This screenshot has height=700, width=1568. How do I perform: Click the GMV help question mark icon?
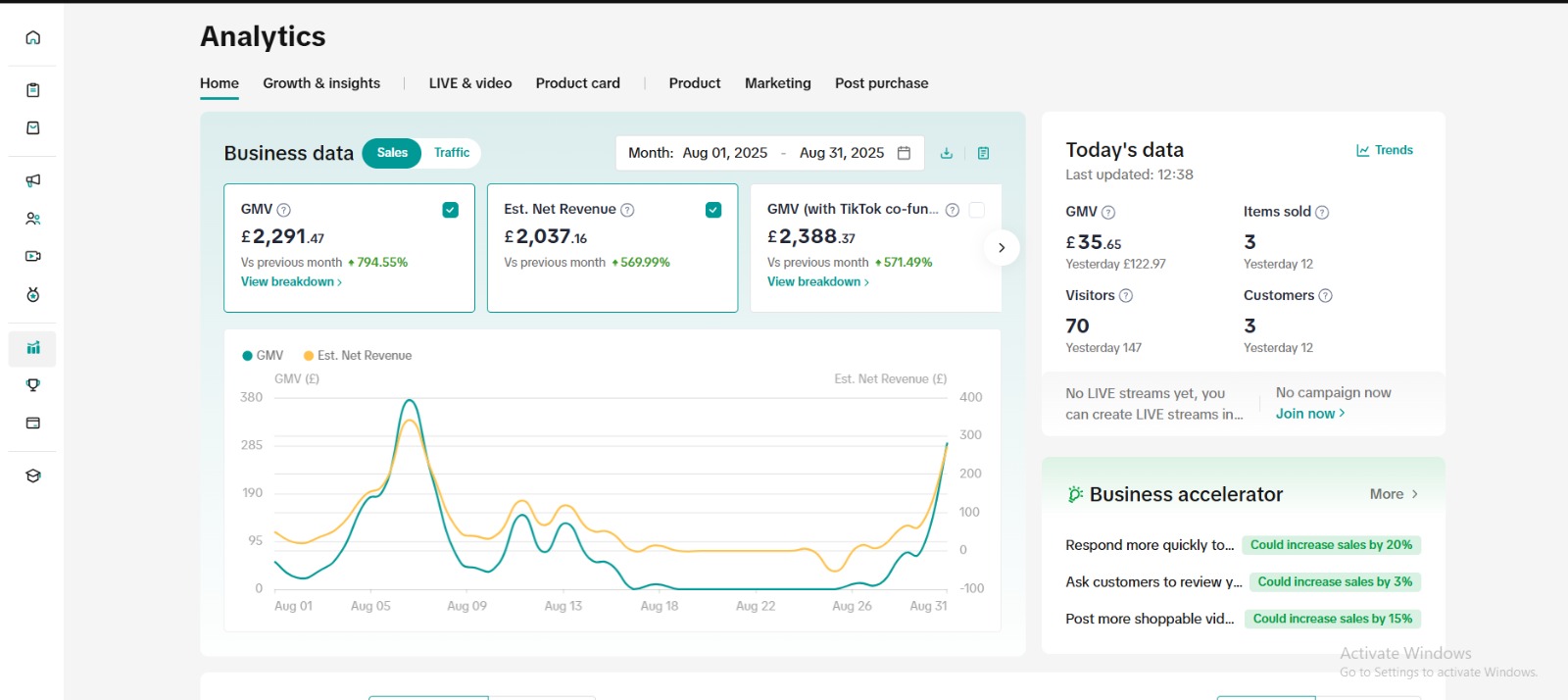(284, 210)
